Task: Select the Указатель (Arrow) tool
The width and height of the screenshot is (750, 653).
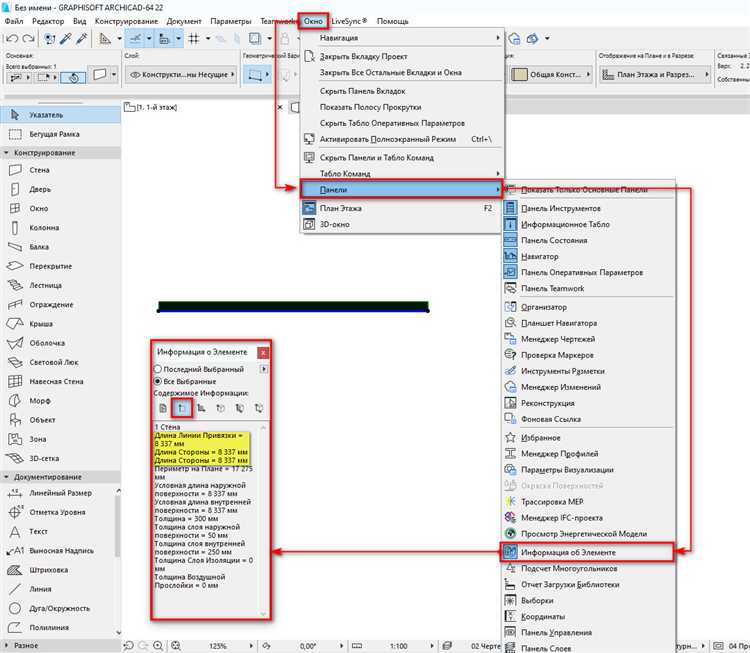Action: 61,115
